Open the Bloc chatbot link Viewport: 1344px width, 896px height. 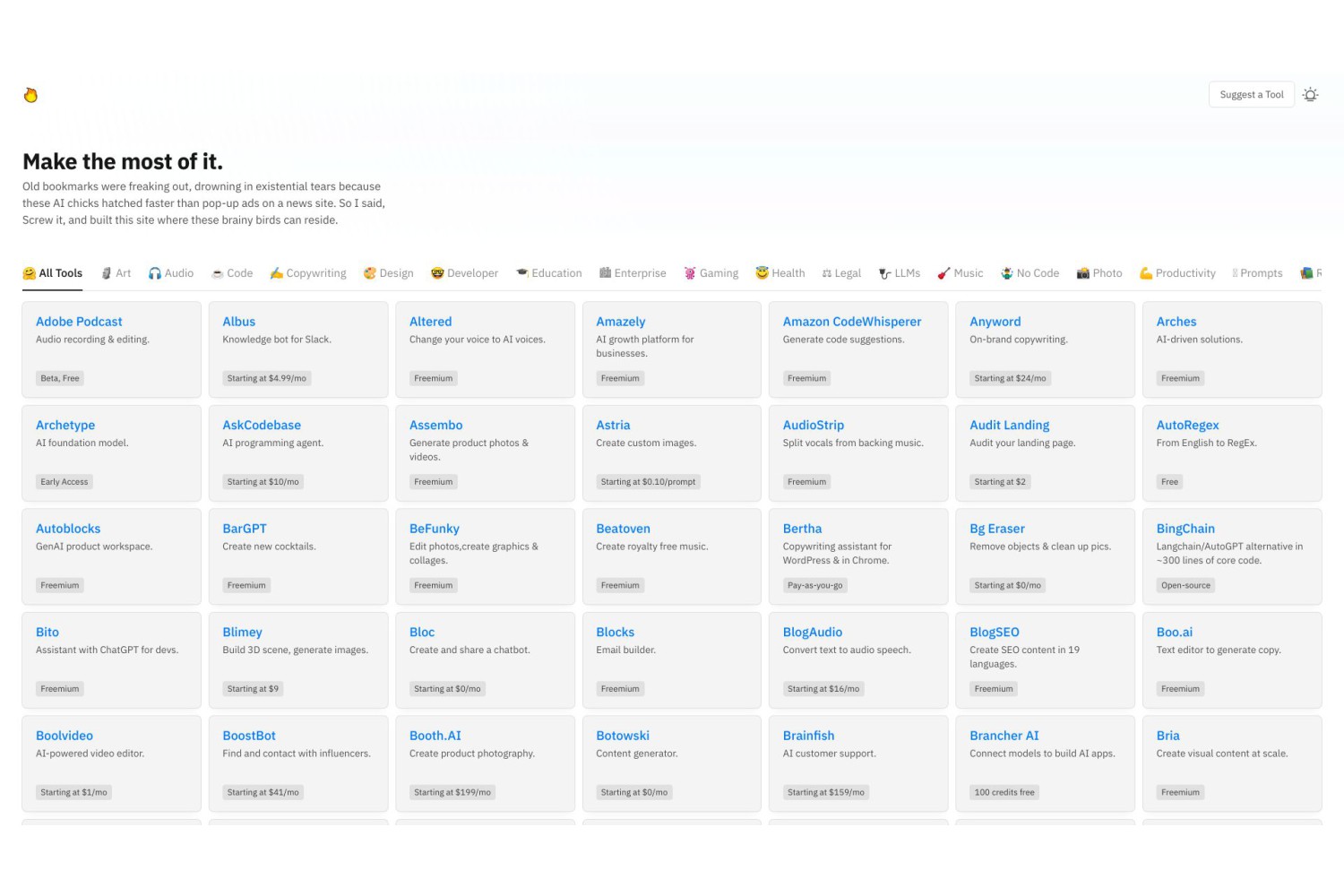tap(422, 633)
